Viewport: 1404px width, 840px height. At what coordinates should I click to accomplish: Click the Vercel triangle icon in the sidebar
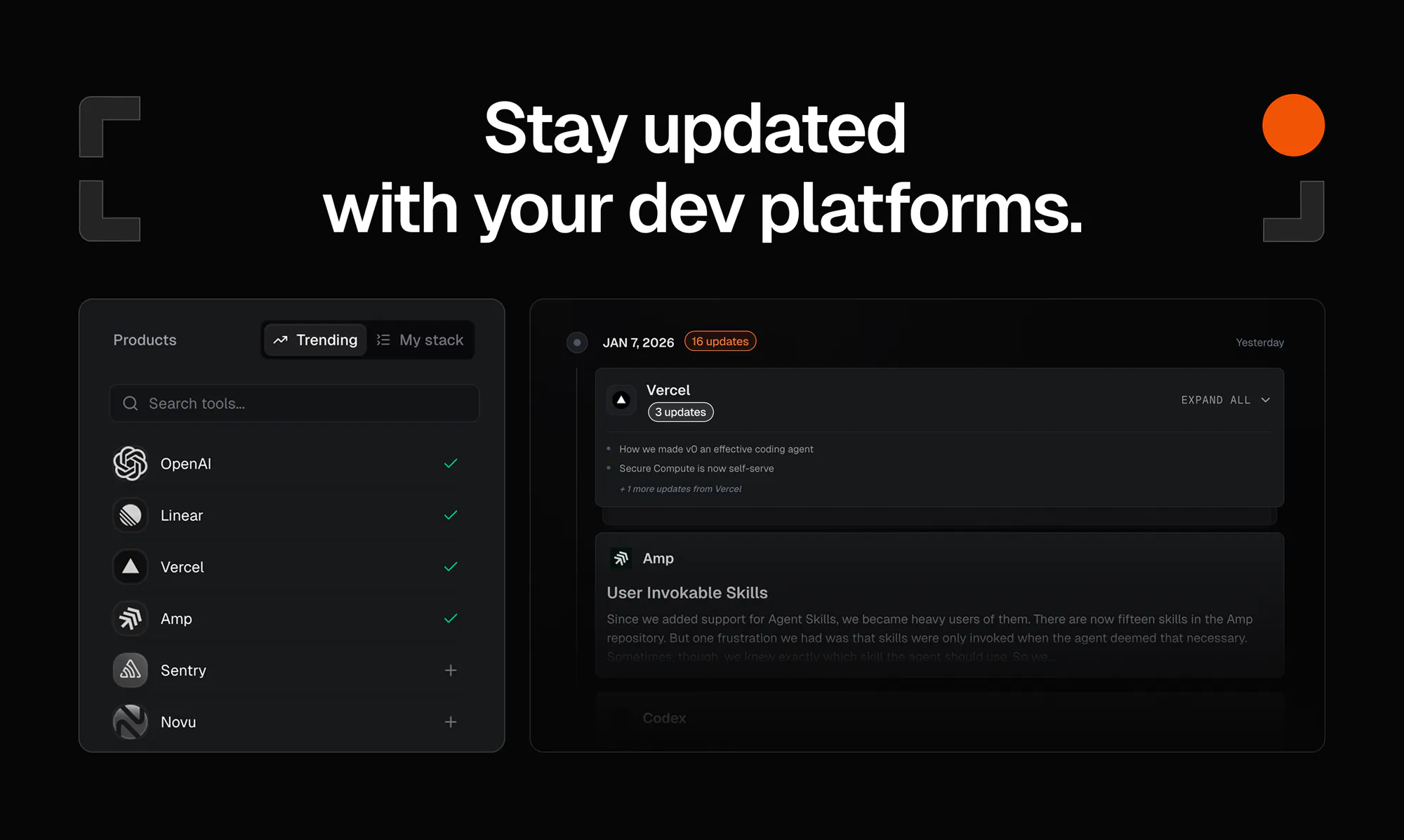[x=129, y=567]
